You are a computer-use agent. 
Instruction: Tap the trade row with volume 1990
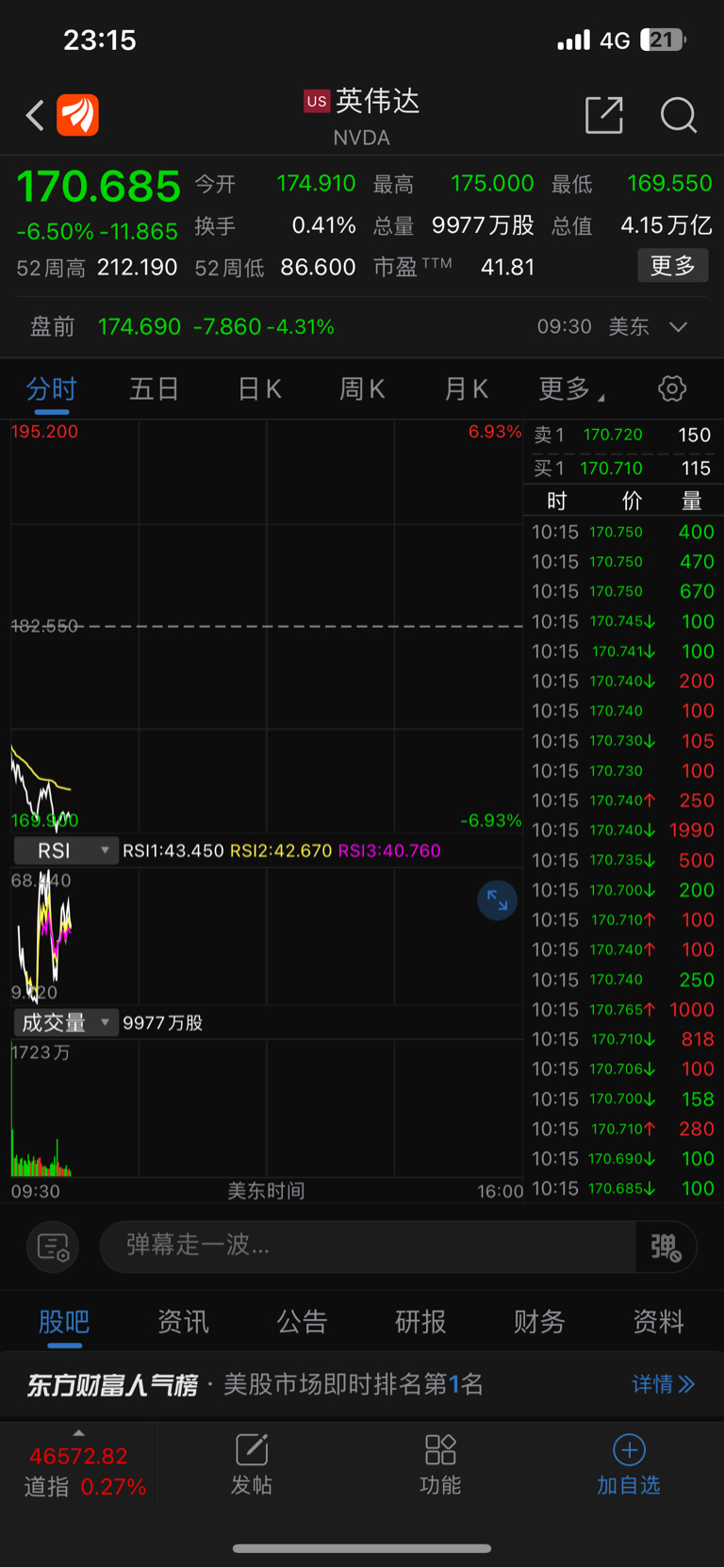coord(623,830)
